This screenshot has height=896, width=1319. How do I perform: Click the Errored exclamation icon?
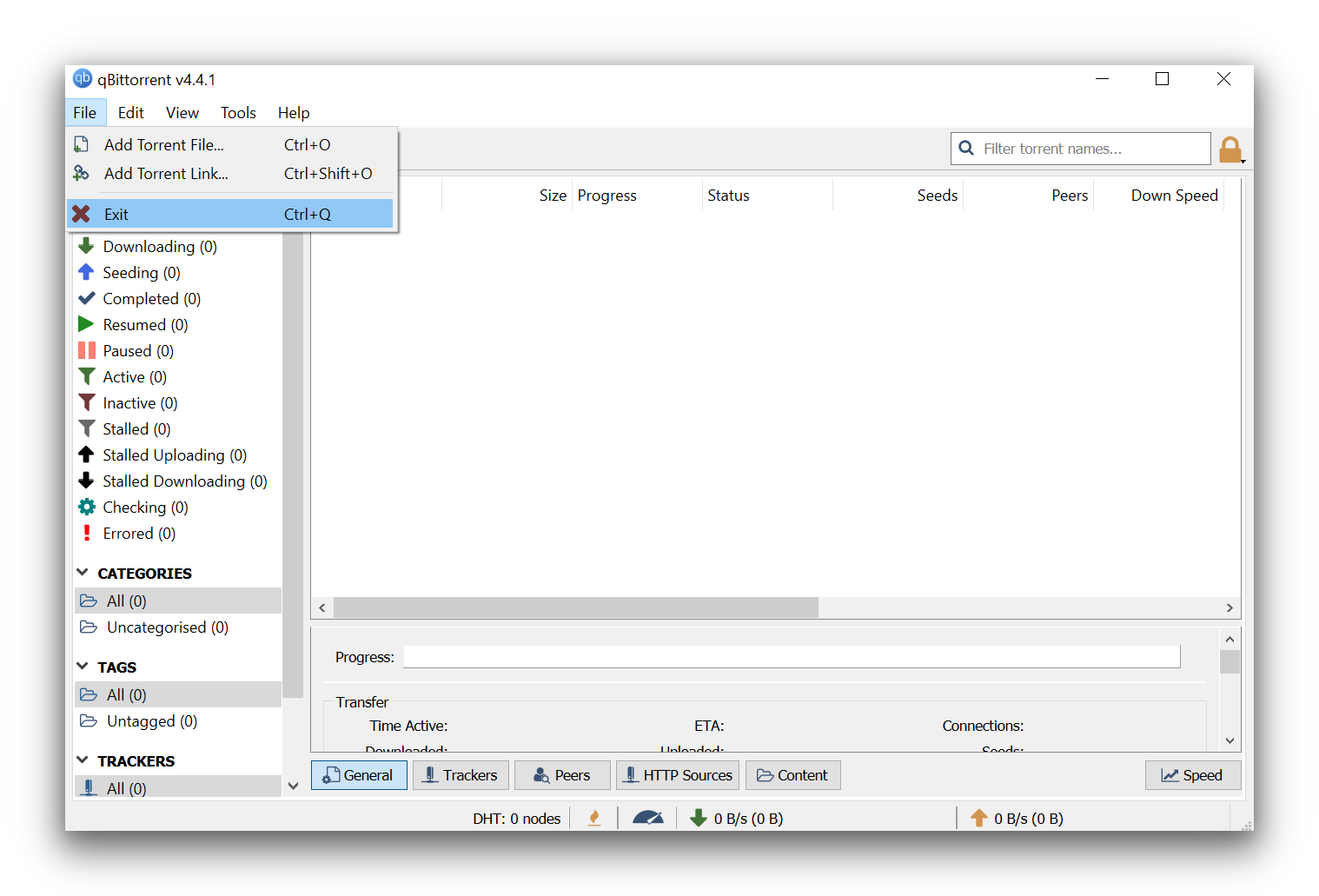point(87,533)
